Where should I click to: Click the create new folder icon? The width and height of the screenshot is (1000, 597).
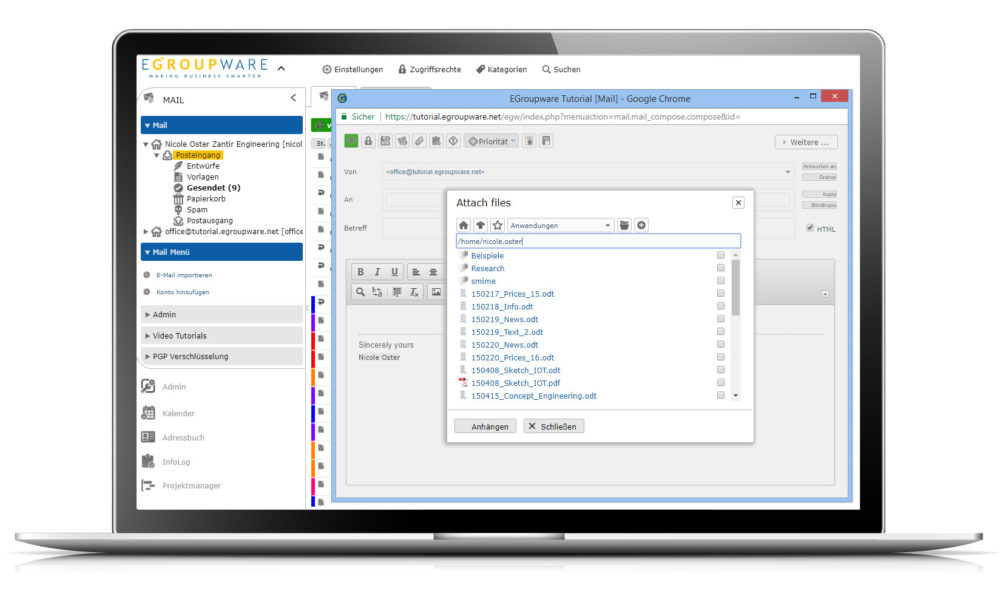[x=625, y=226]
